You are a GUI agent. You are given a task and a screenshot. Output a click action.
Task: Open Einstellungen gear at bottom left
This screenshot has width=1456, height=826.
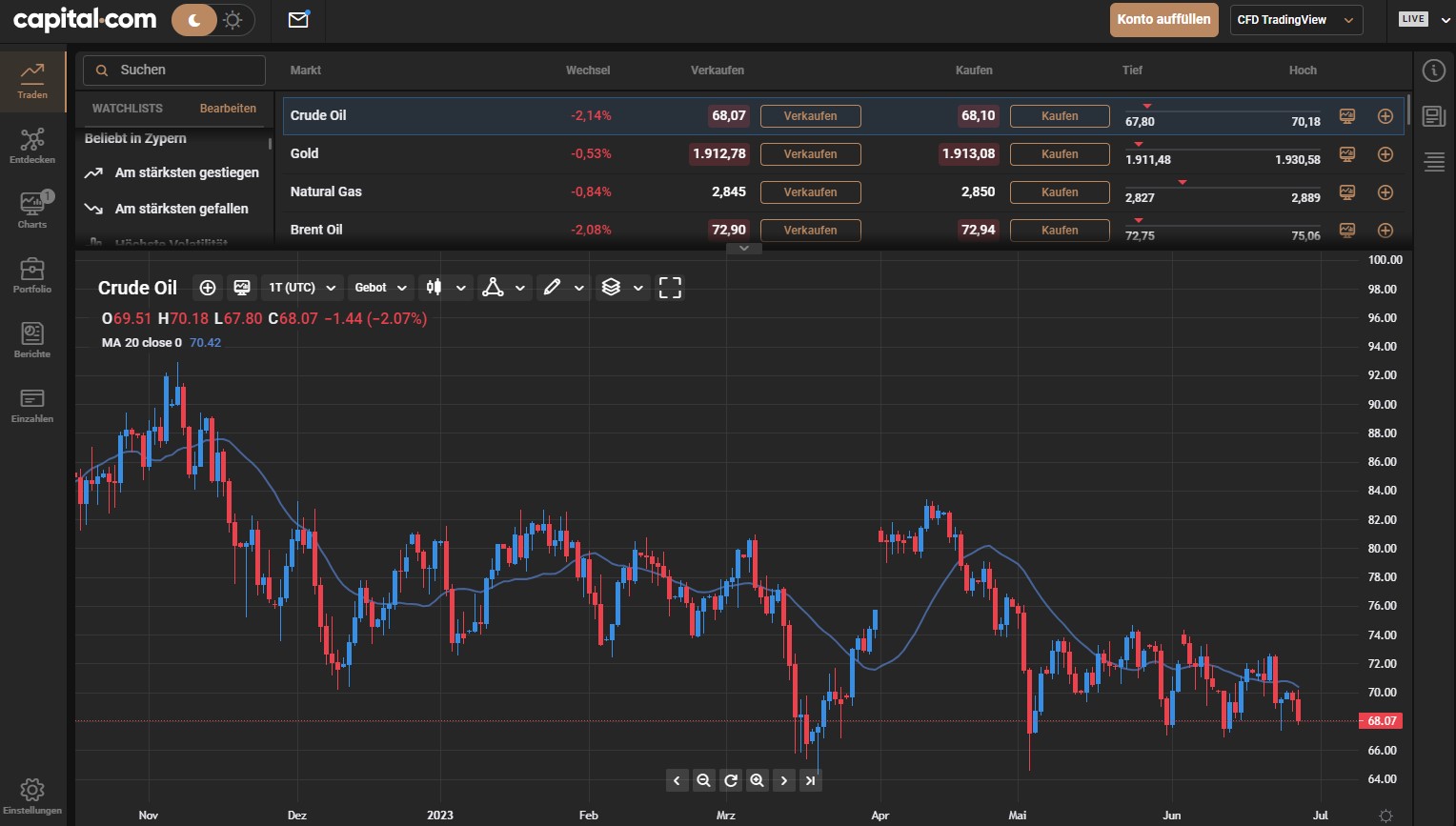(32, 796)
